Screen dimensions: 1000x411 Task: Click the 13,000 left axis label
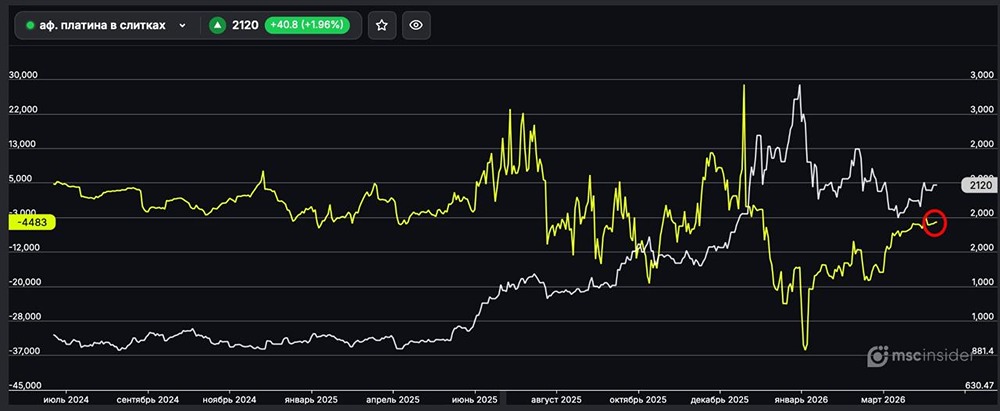point(24,144)
